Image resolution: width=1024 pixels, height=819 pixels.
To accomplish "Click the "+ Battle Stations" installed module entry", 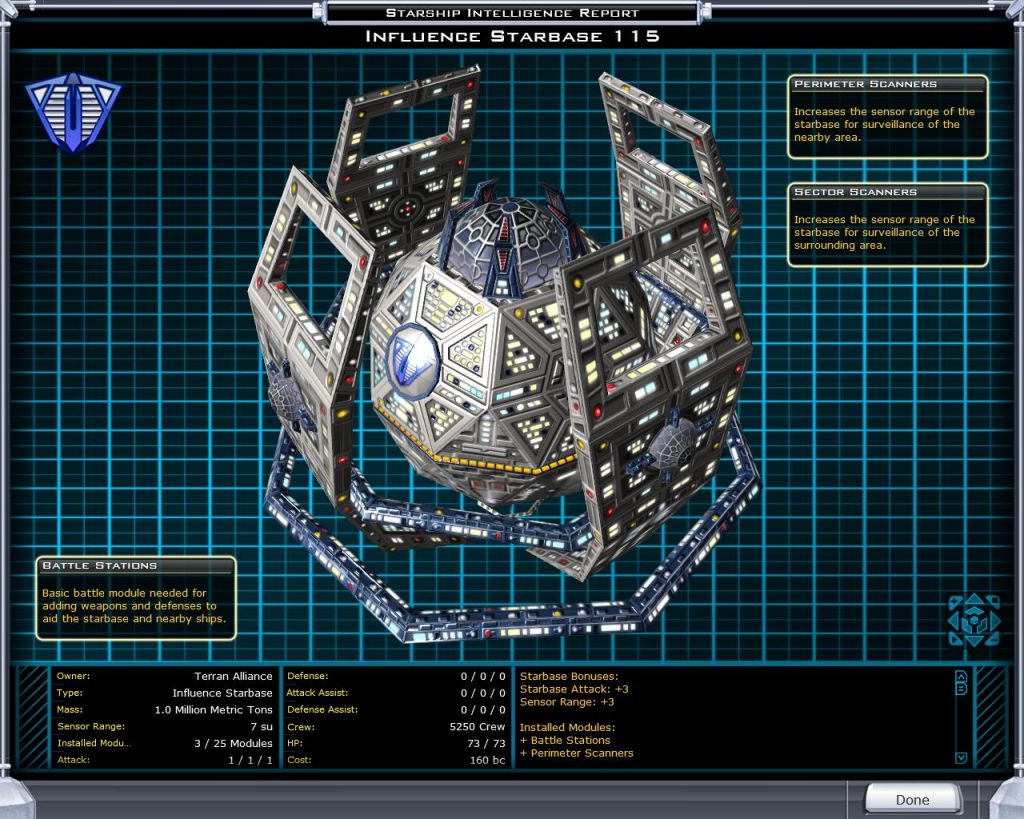I will coord(565,740).
